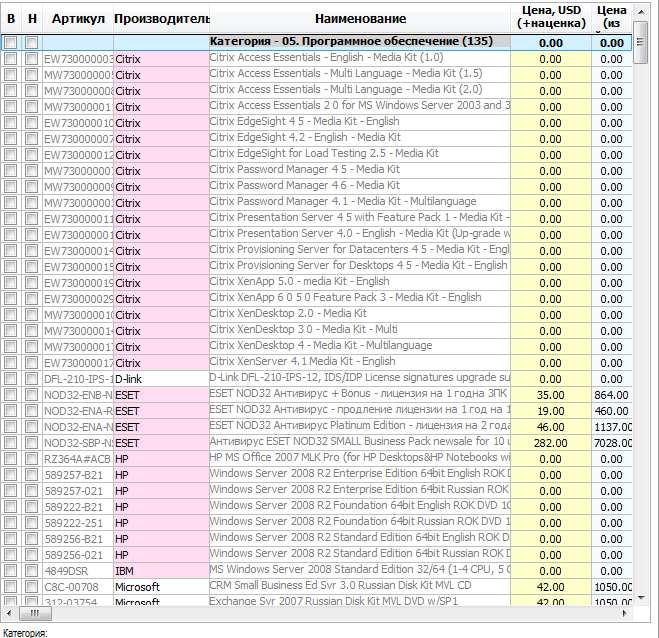Click price 282.00 in USD column
Viewport: 659px width, 638px height.
[551, 443]
